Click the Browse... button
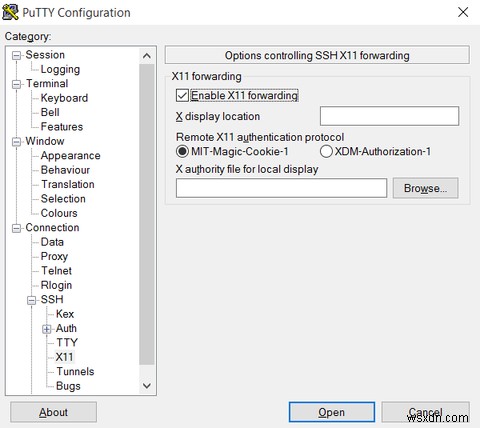480x428 pixels. pos(425,188)
